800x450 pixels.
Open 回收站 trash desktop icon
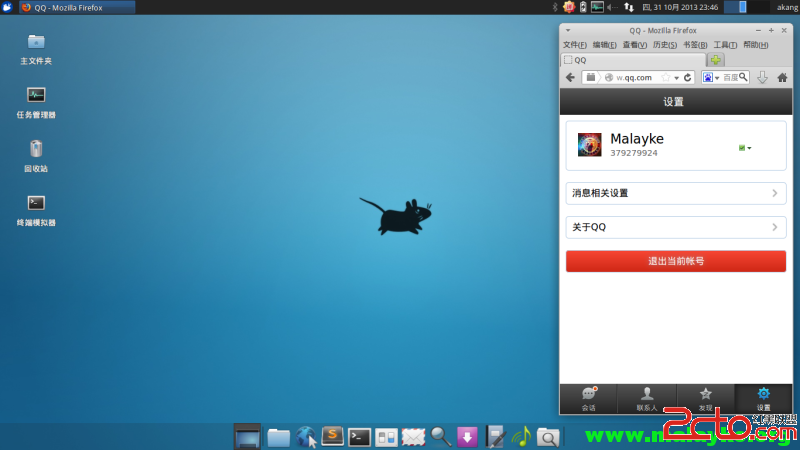tap(36, 148)
